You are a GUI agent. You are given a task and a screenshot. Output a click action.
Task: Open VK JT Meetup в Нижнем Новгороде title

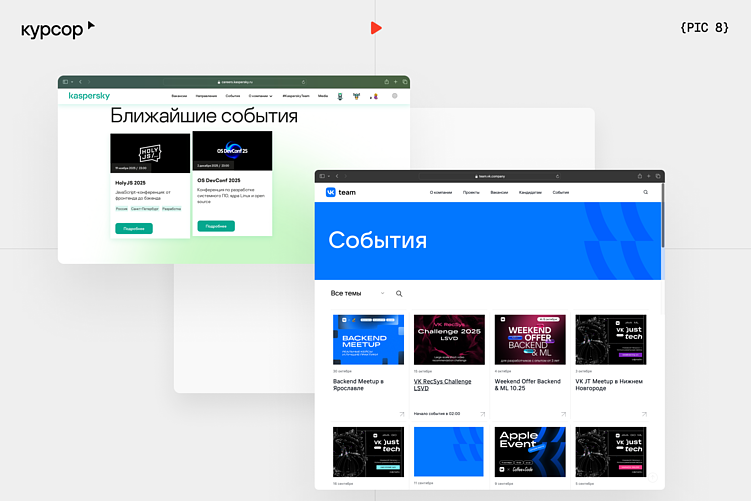[609, 385]
